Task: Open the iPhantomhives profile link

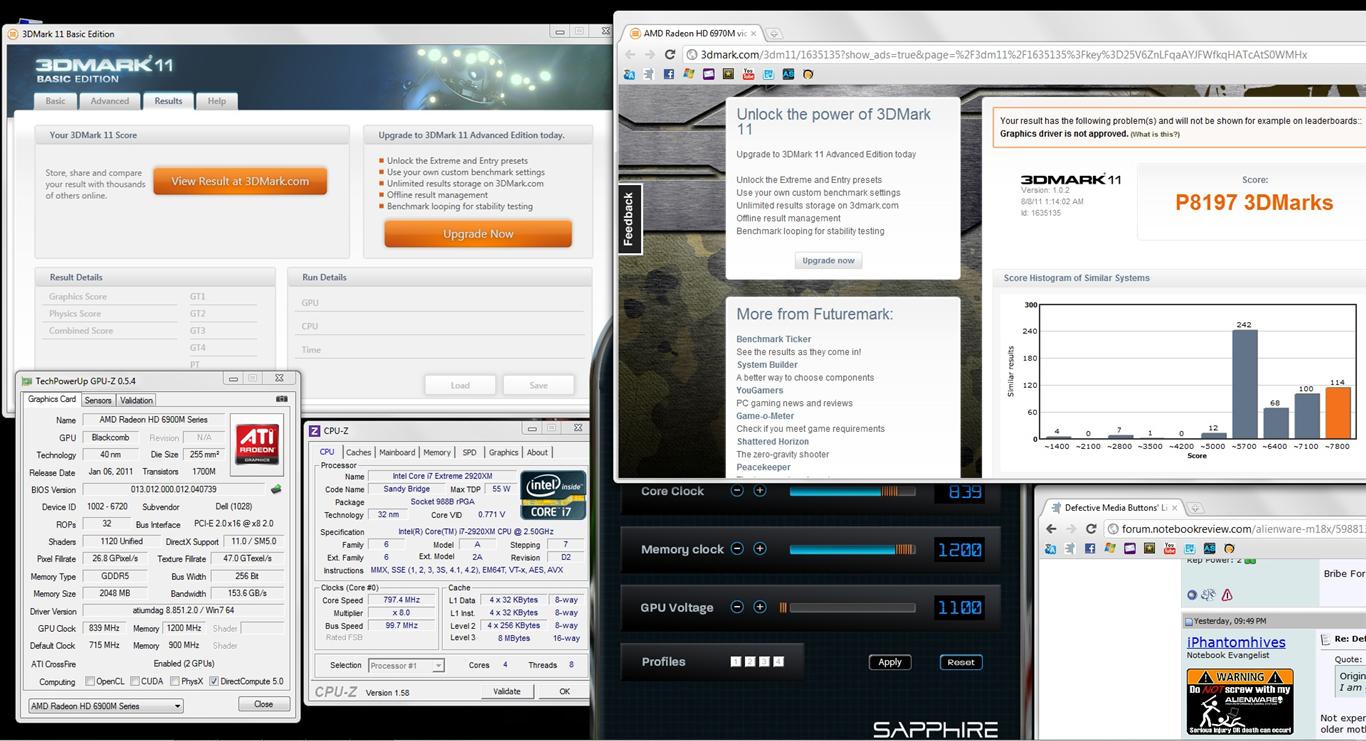Action: click(x=1236, y=643)
